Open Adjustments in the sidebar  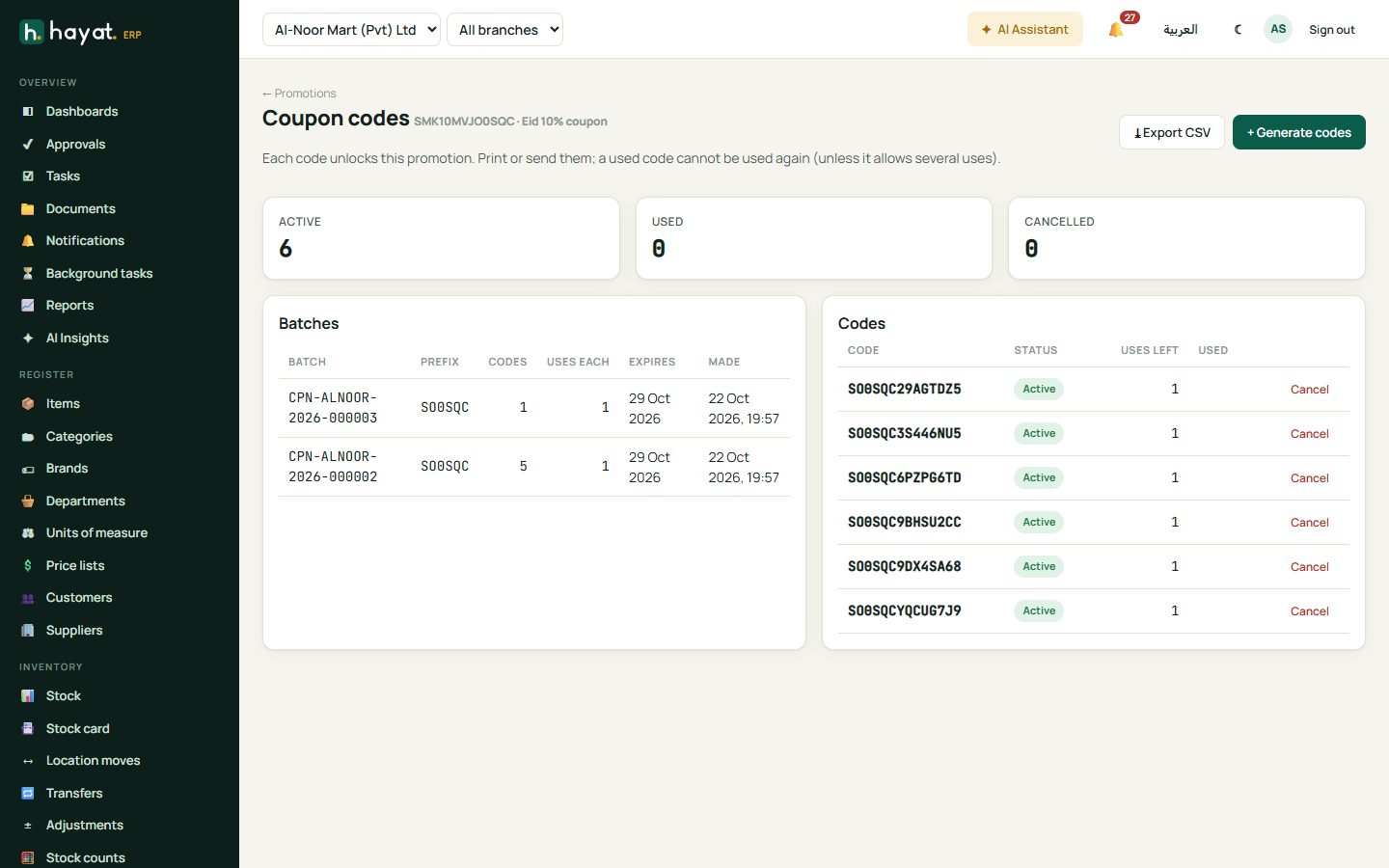84,826
